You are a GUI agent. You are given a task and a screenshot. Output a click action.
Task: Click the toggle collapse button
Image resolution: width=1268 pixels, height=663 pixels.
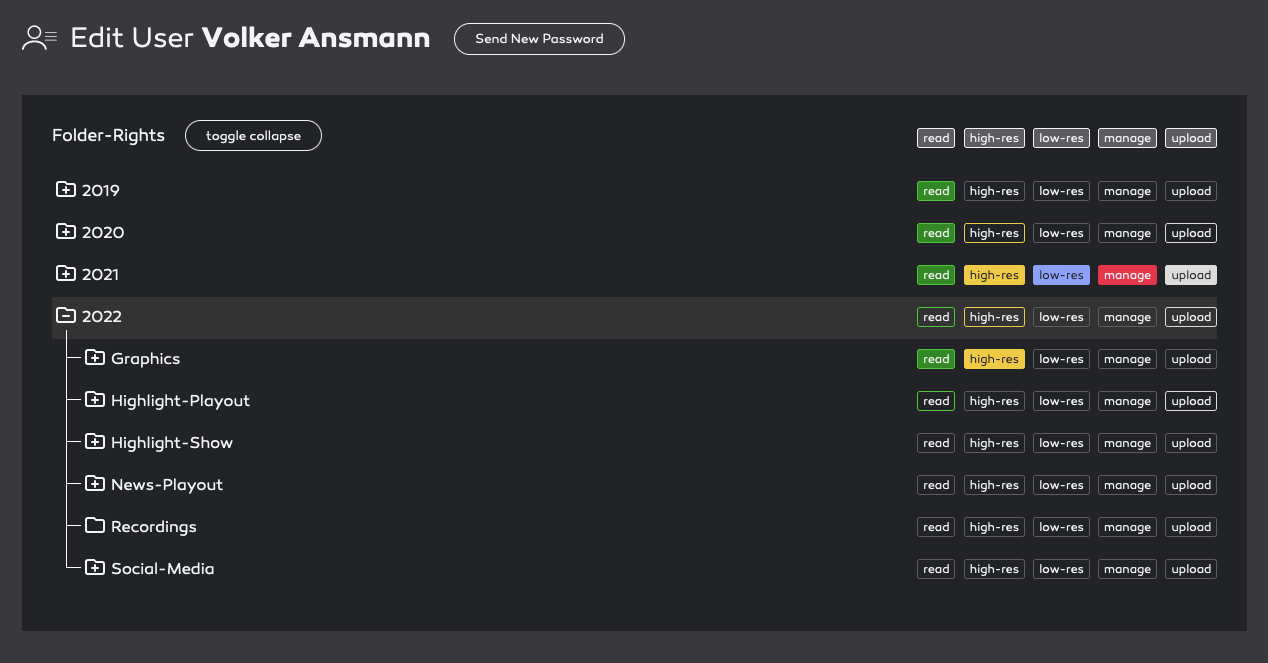253,136
